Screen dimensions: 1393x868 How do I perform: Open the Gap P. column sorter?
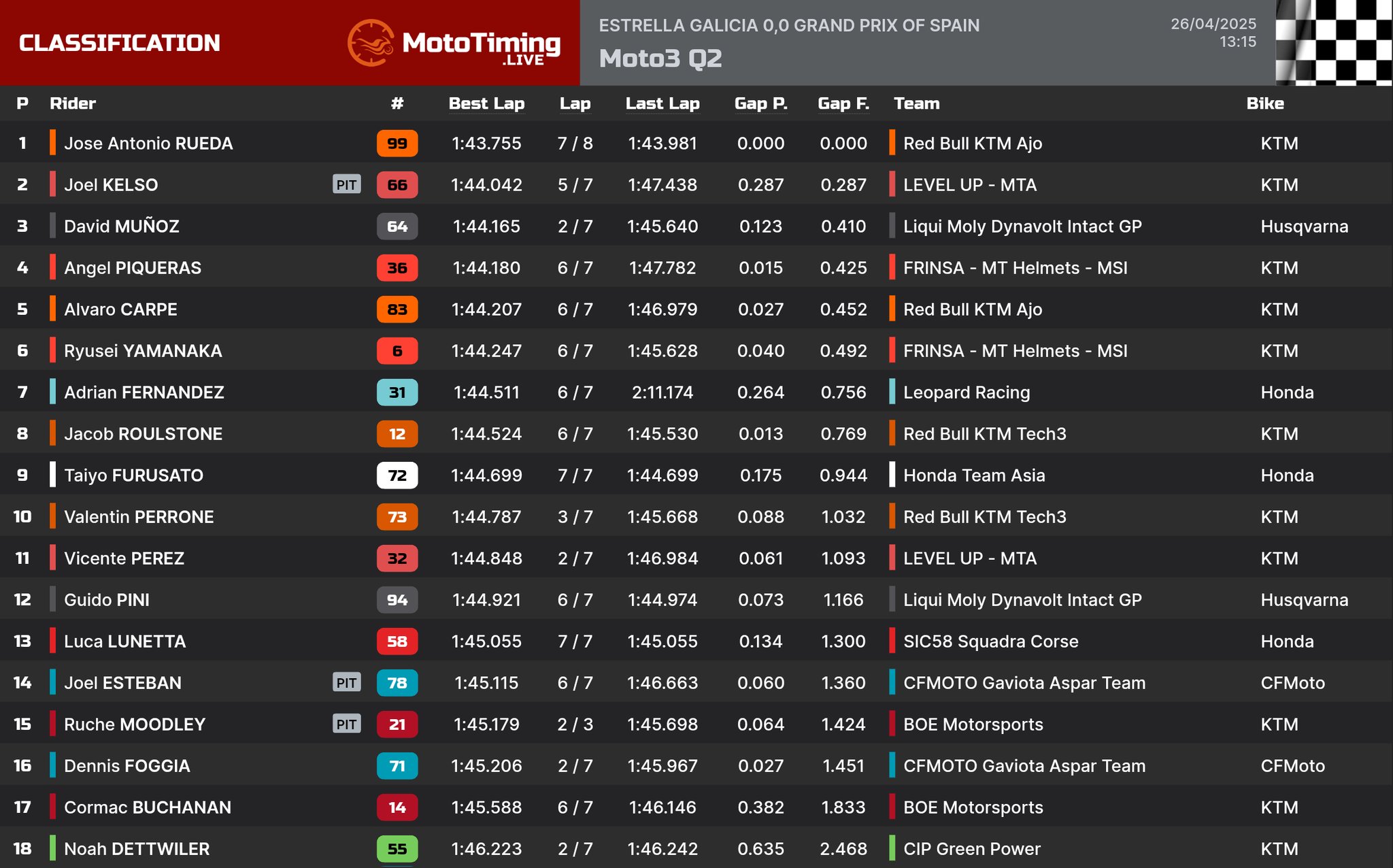tap(761, 103)
